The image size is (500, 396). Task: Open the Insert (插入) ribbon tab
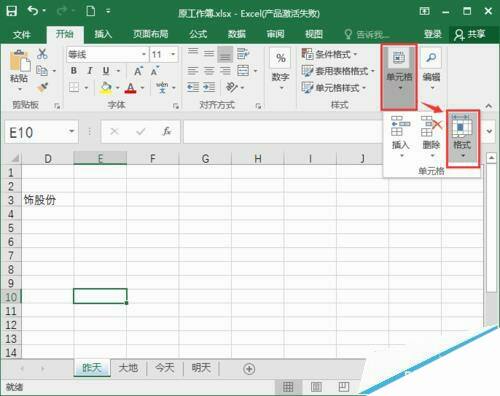[103, 34]
